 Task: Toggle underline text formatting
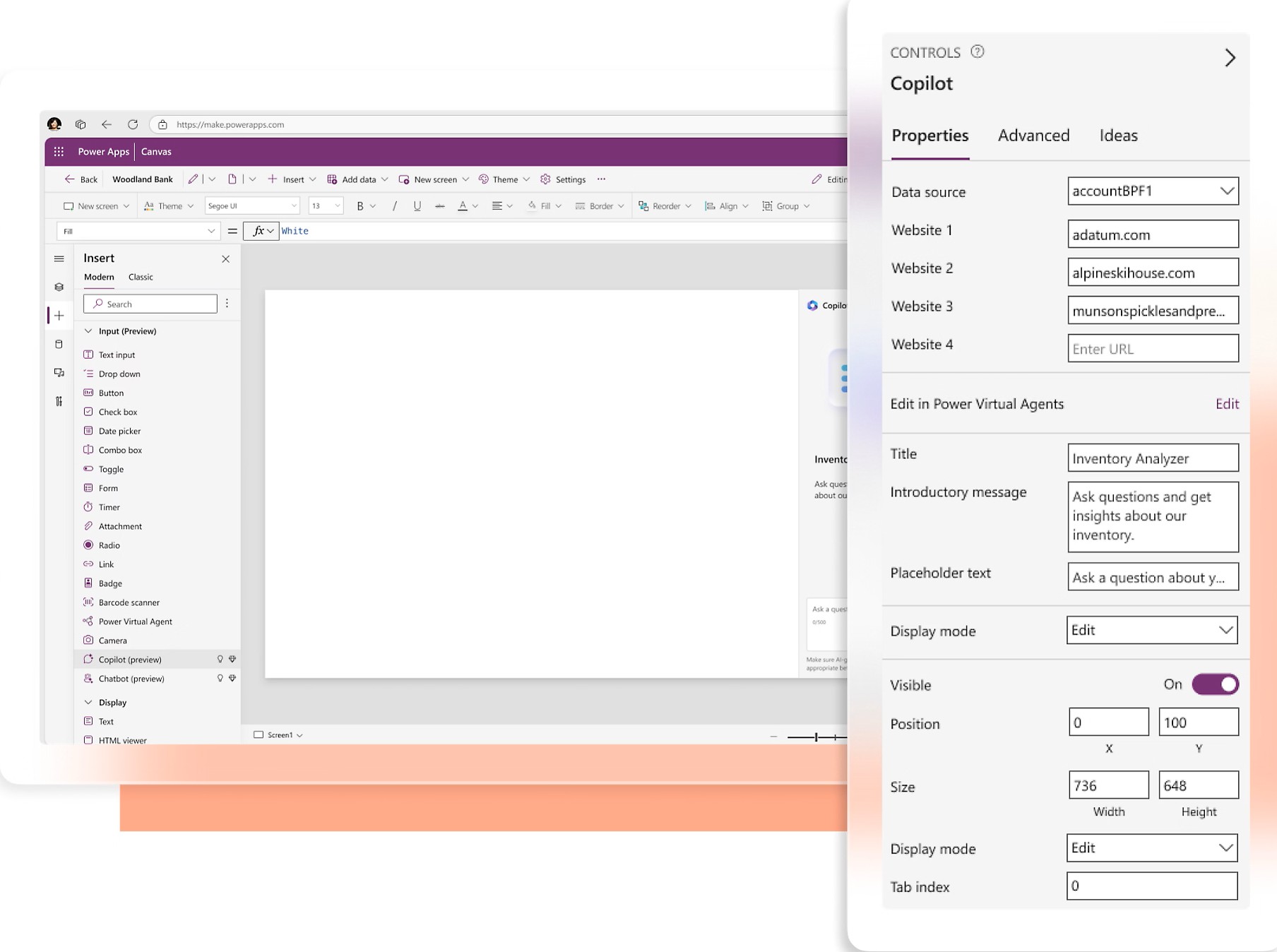coord(417,206)
